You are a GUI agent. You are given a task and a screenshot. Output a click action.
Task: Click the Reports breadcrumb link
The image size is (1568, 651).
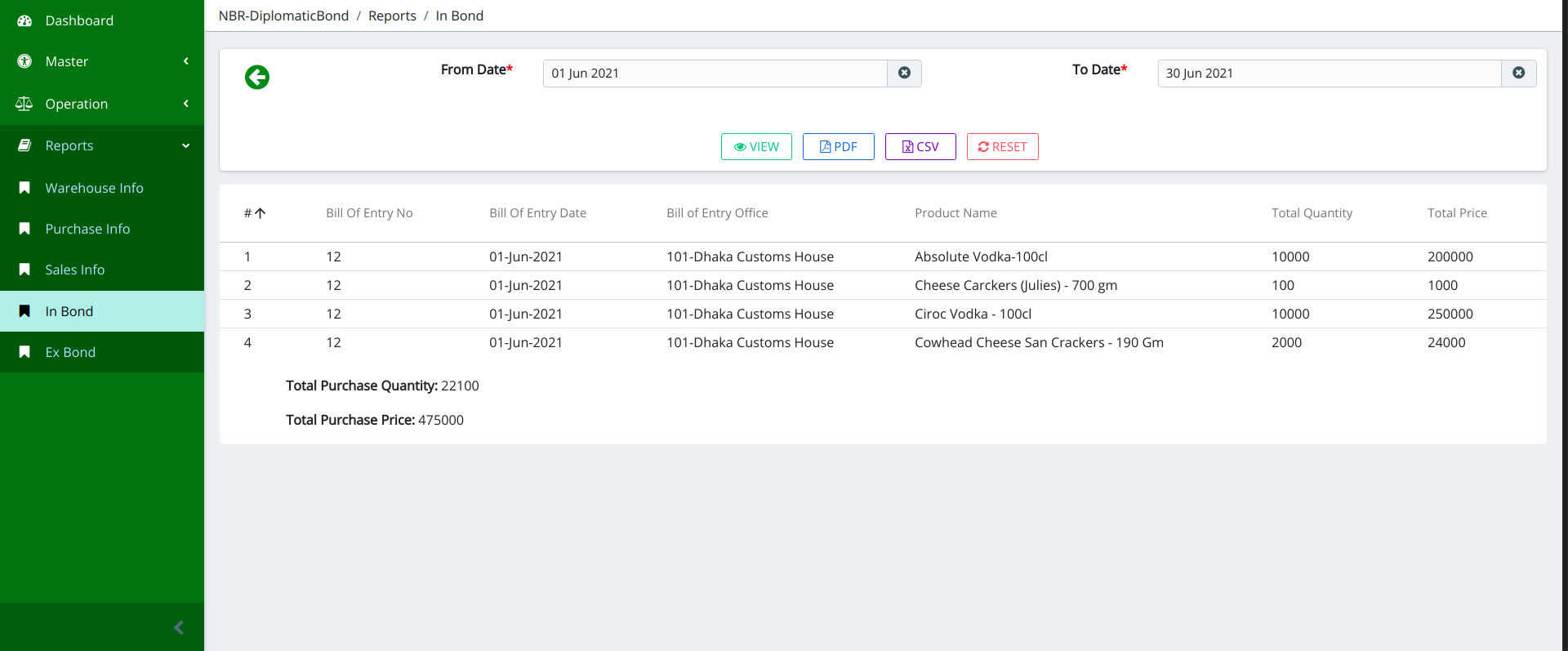tap(392, 16)
